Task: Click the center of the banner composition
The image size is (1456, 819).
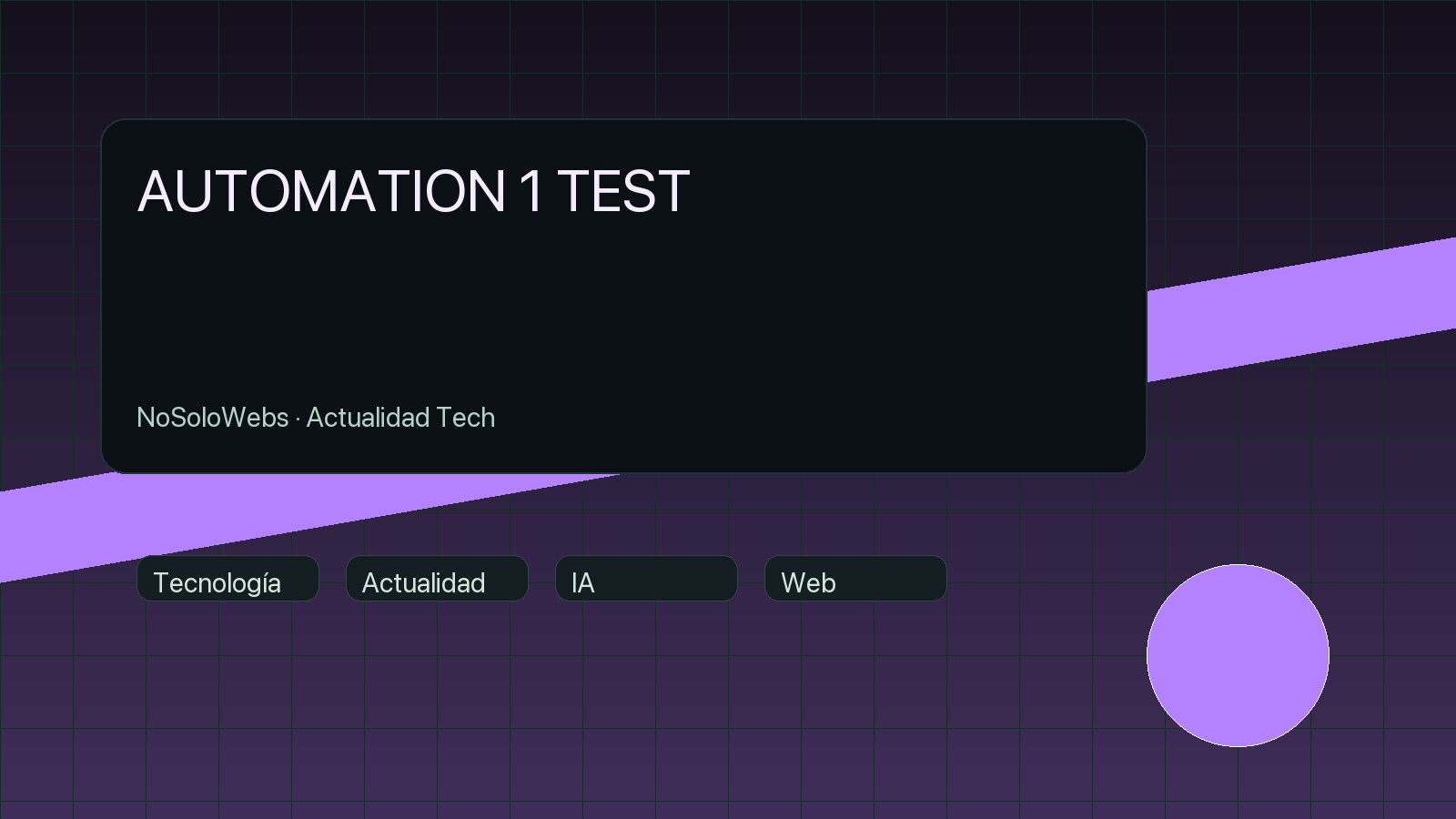Action: pos(728,409)
